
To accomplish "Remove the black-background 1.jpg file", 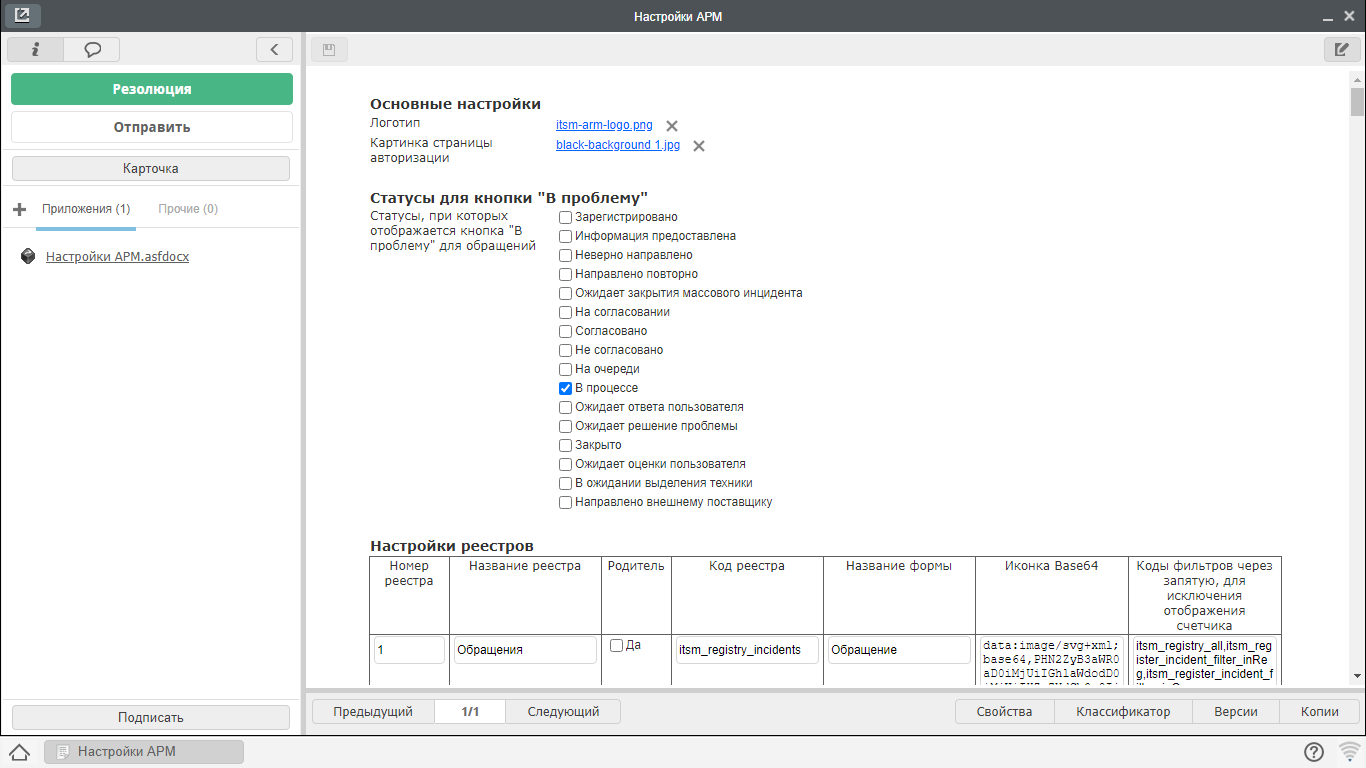I will pyautogui.click(x=699, y=146).
